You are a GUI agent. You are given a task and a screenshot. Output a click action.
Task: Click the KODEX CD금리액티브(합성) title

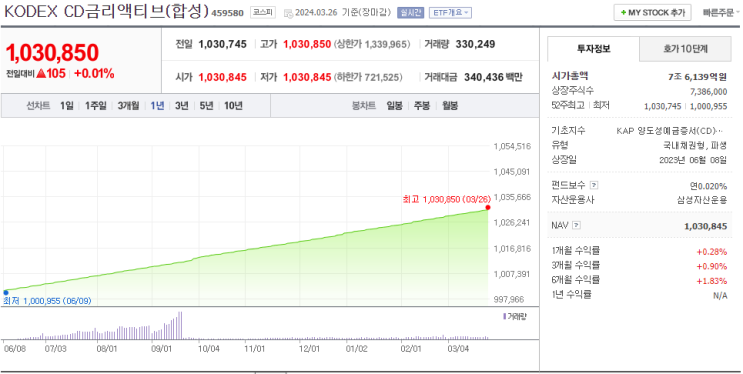point(106,12)
